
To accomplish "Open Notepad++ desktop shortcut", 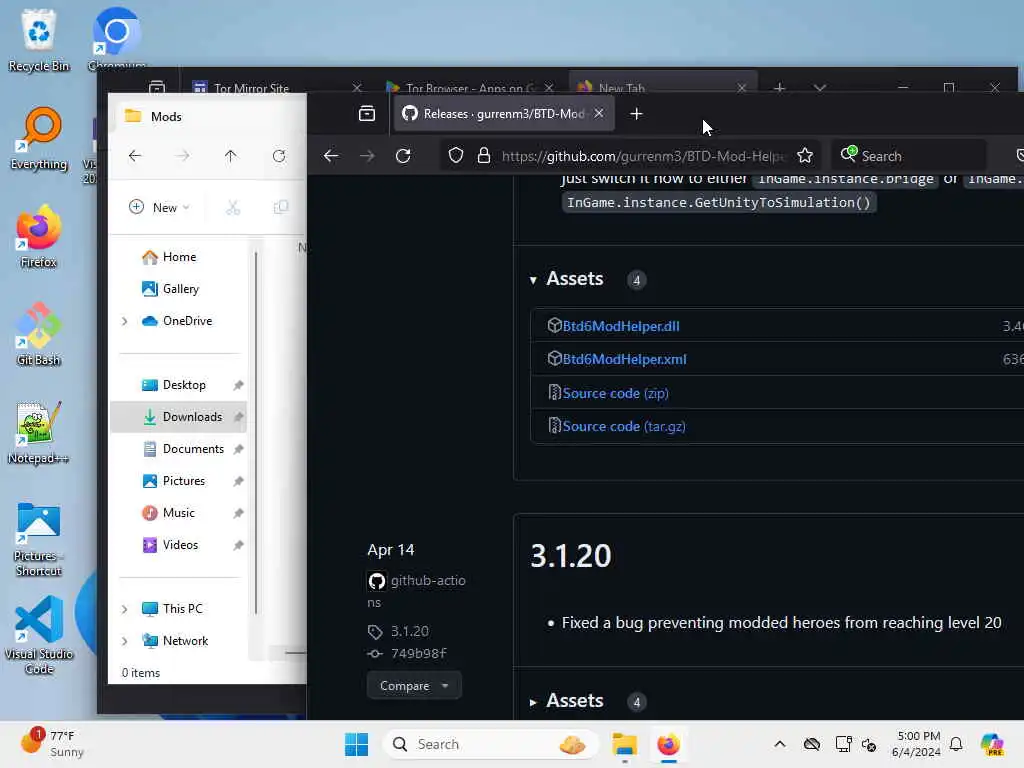I will [x=39, y=432].
